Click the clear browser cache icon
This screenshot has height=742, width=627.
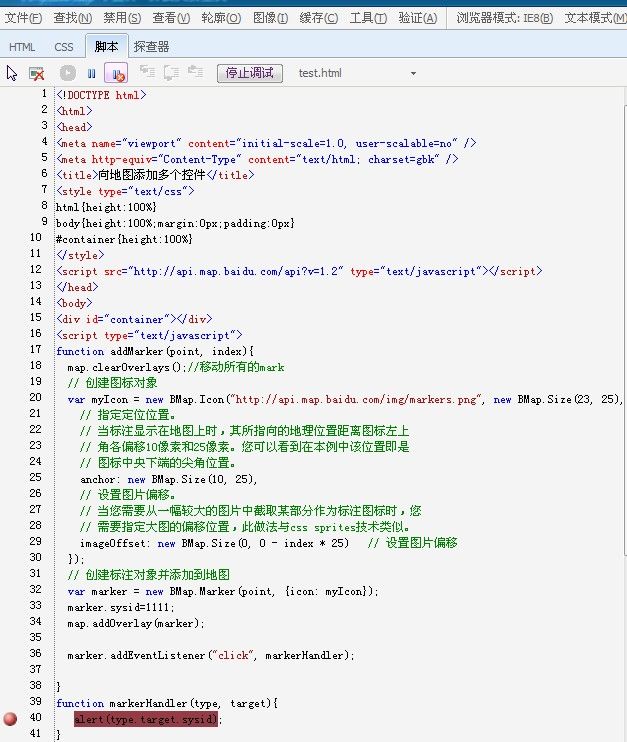click(36, 73)
